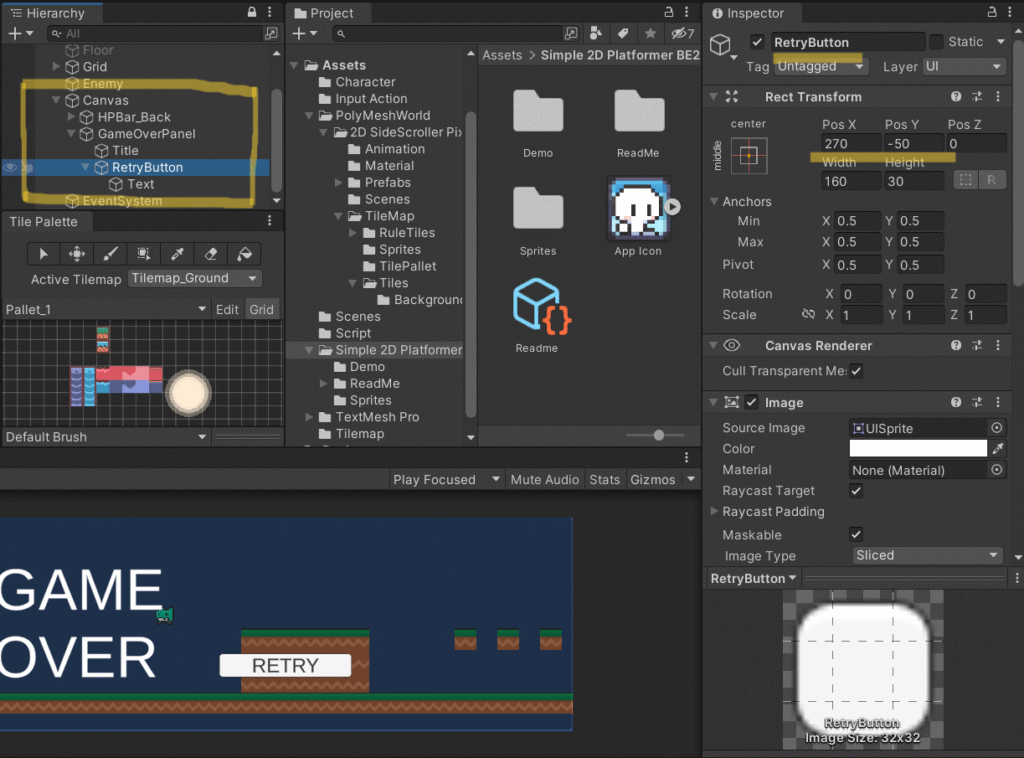1024x758 pixels.
Task: Enable the Static checkbox
Action: click(936, 42)
